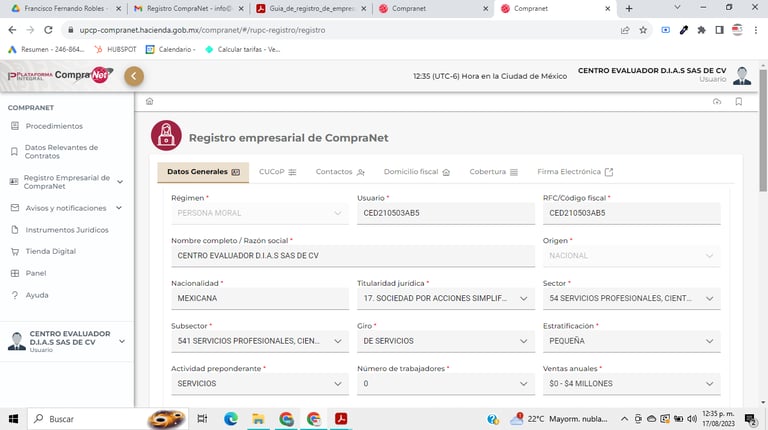Open Task View on the taskbar

point(202,419)
